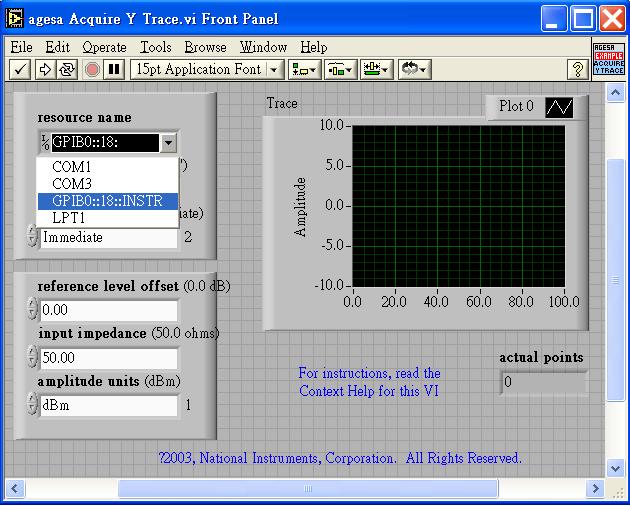630x506 pixels.
Task: Select GPIB0::18::INSTR from the list
Action: pos(107,200)
